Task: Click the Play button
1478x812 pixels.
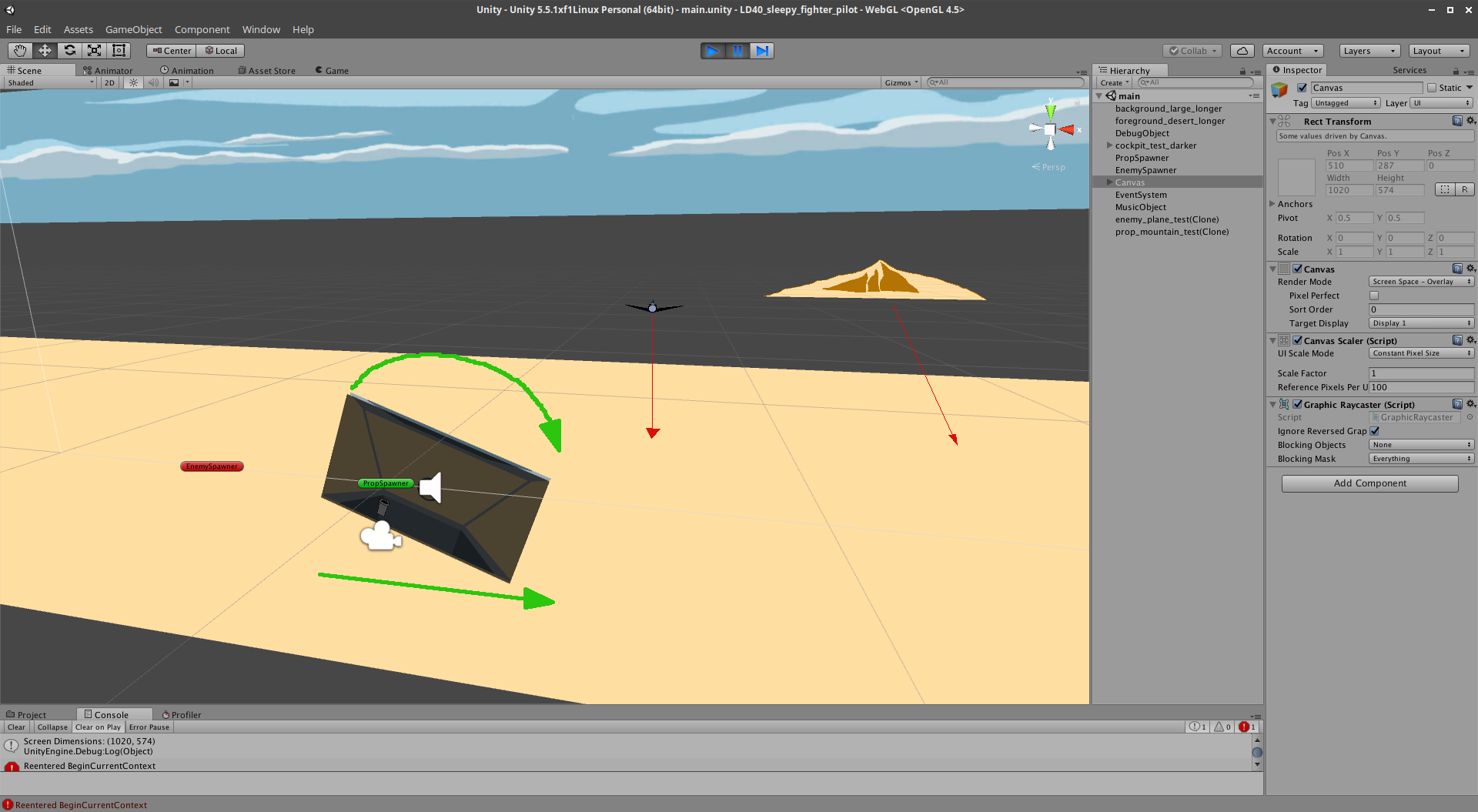Action: [x=713, y=51]
